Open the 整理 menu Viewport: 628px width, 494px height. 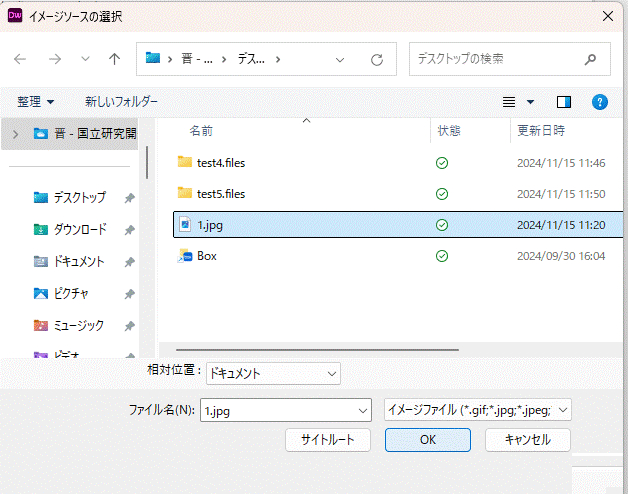[35, 102]
